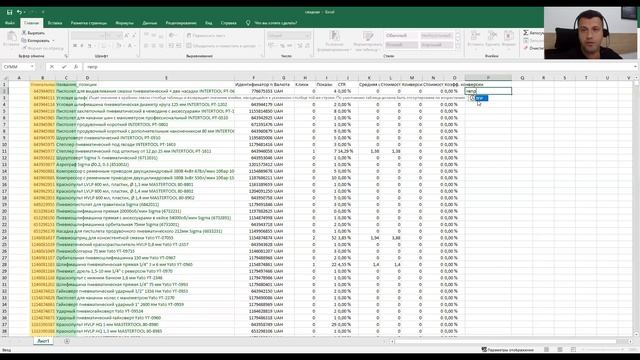Click the cancel X icon in formula bar
The height and width of the screenshot is (360, 640).
pyautogui.click(x=52, y=67)
